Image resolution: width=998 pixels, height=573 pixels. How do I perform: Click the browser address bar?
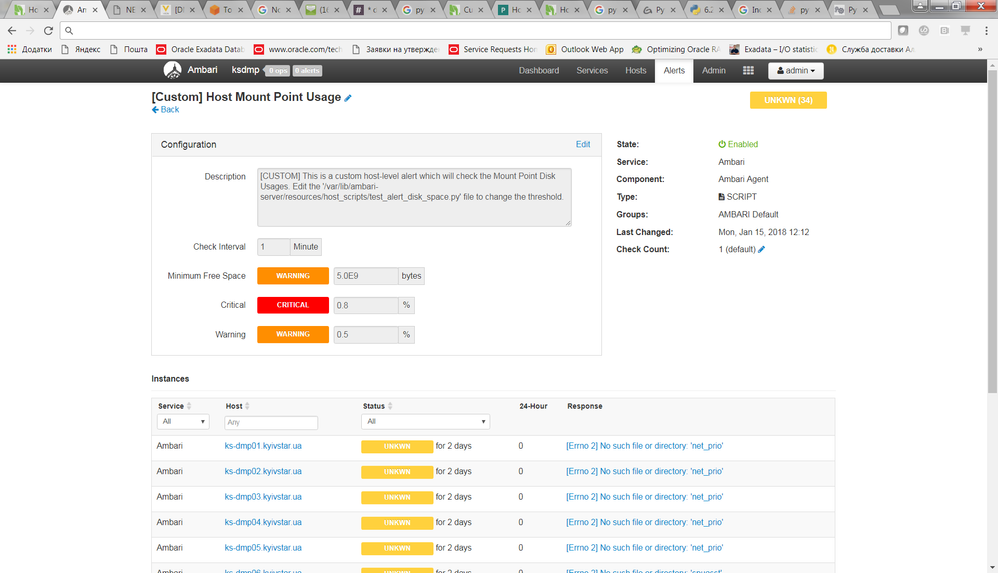point(475,31)
